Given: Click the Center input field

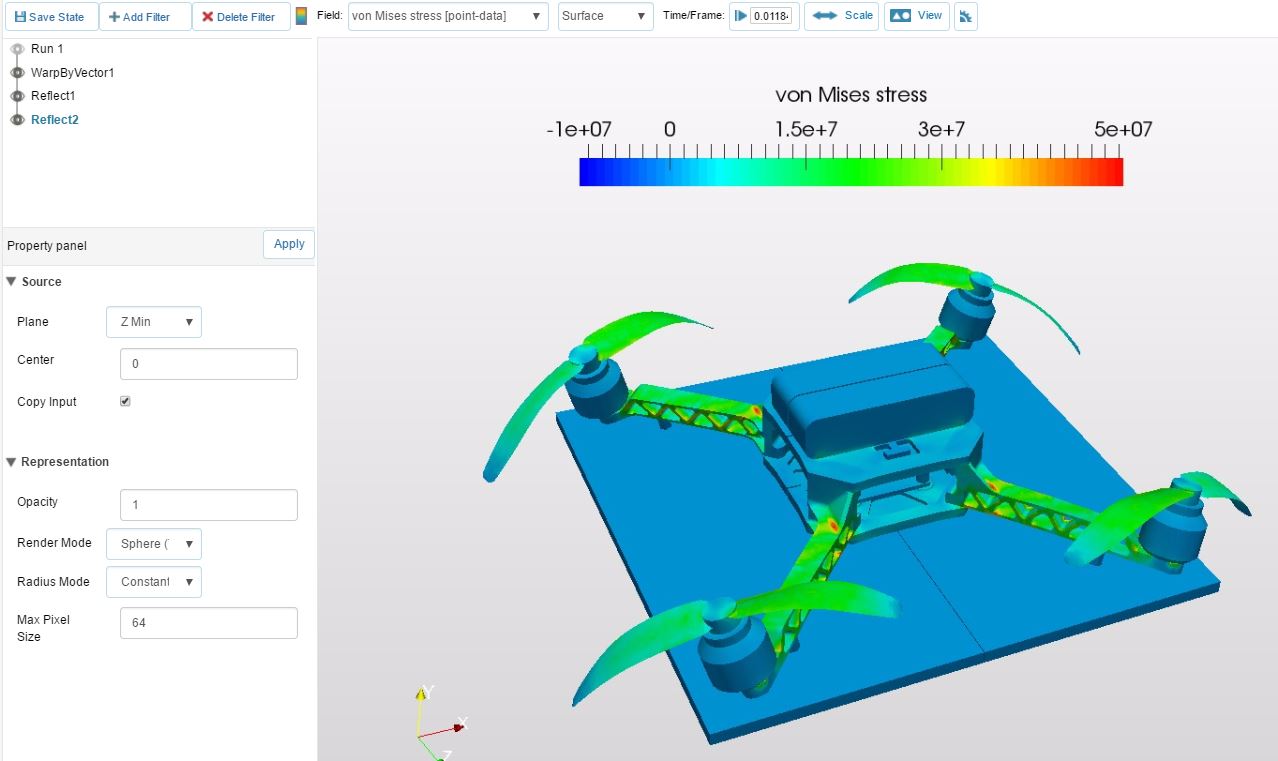Looking at the screenshot, I should (208, 364).
